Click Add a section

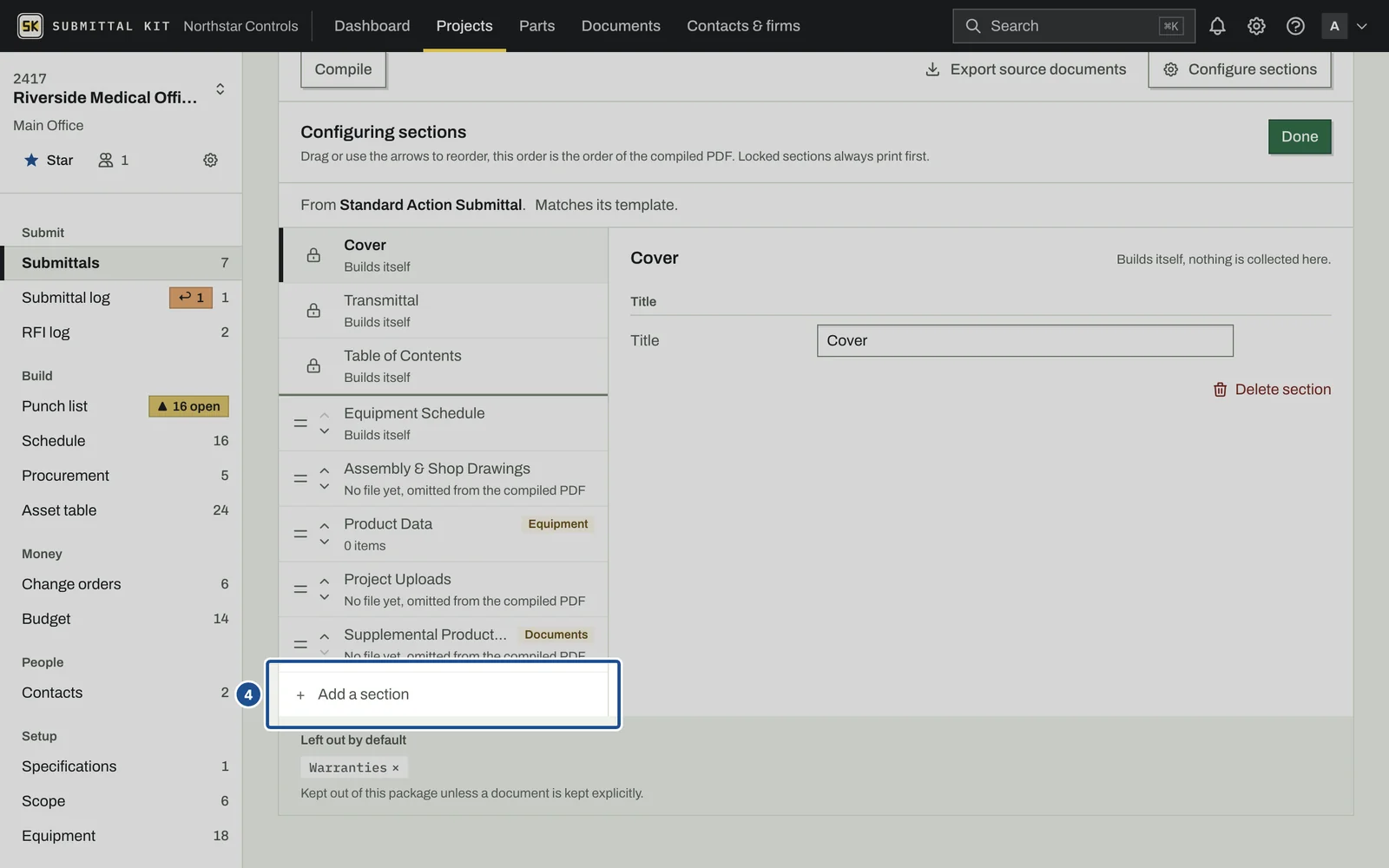(444, 694)
